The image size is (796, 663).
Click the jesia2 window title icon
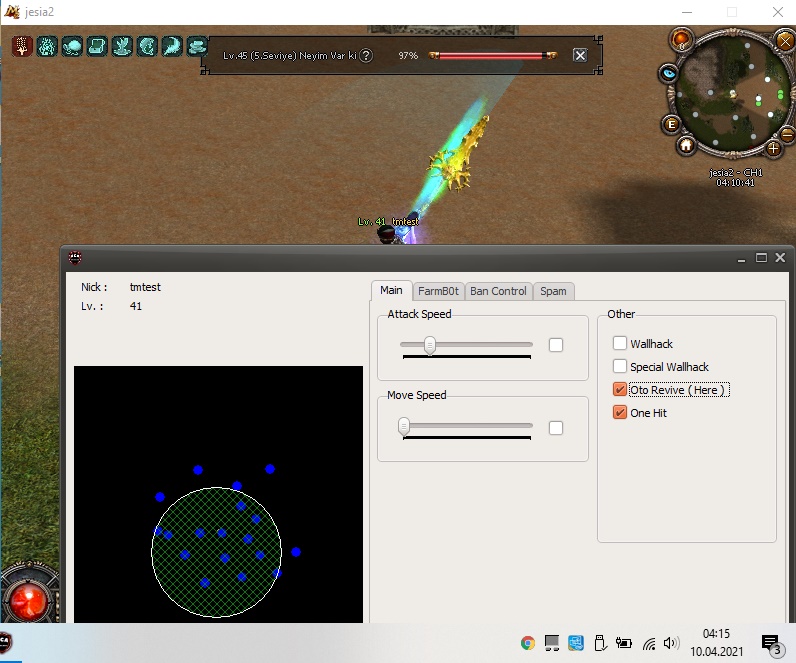click(x=12, y=12)
